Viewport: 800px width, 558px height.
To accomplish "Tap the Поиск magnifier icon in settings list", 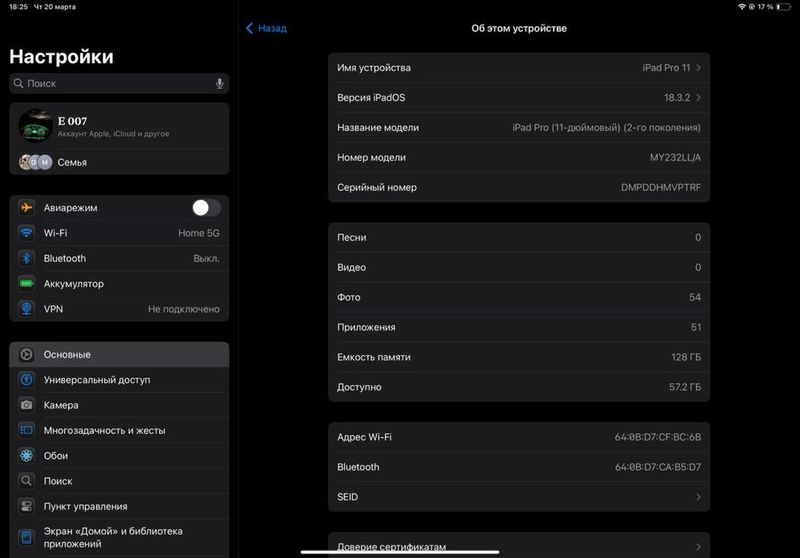I will [27, 481].
